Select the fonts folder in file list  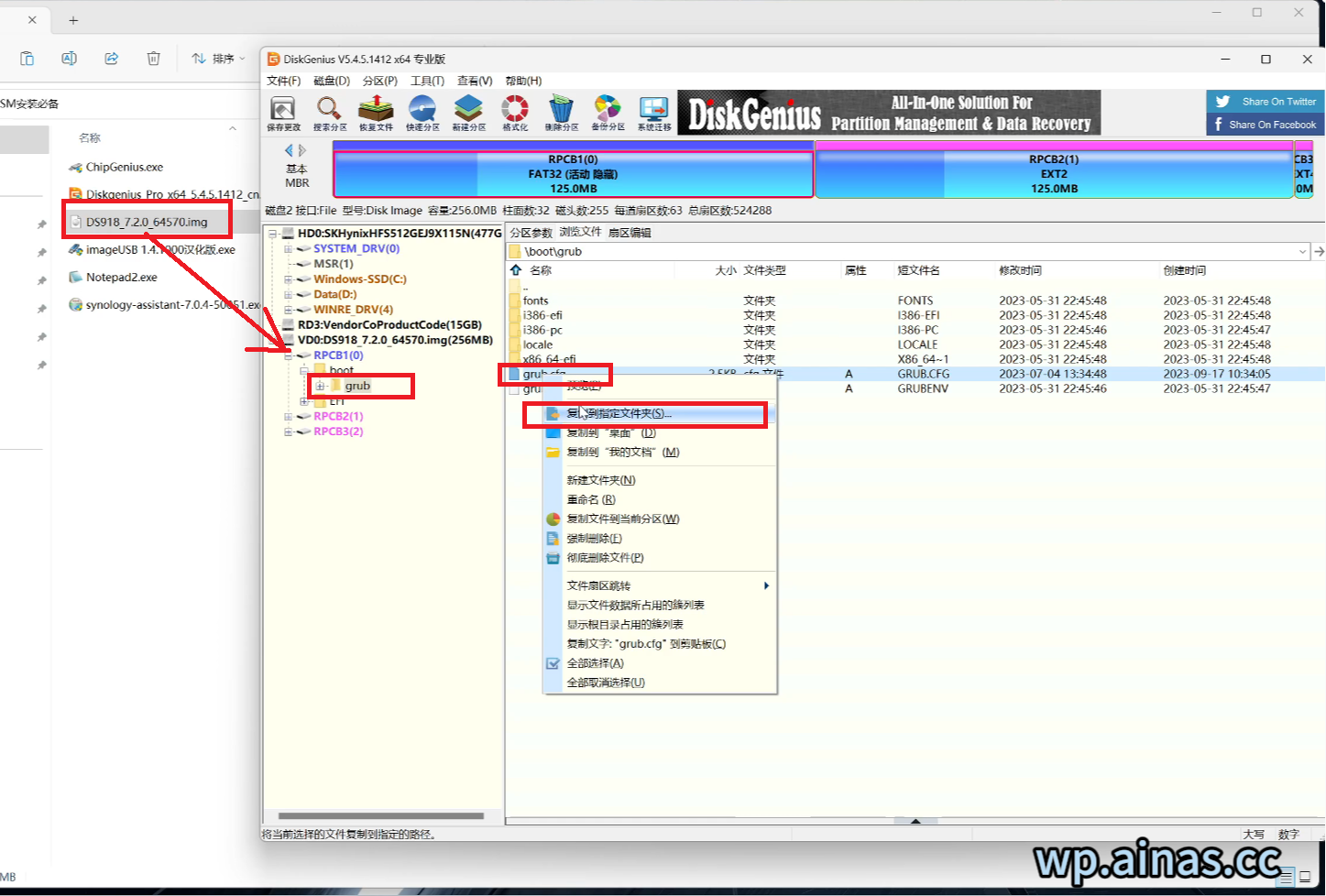(536, 300)
